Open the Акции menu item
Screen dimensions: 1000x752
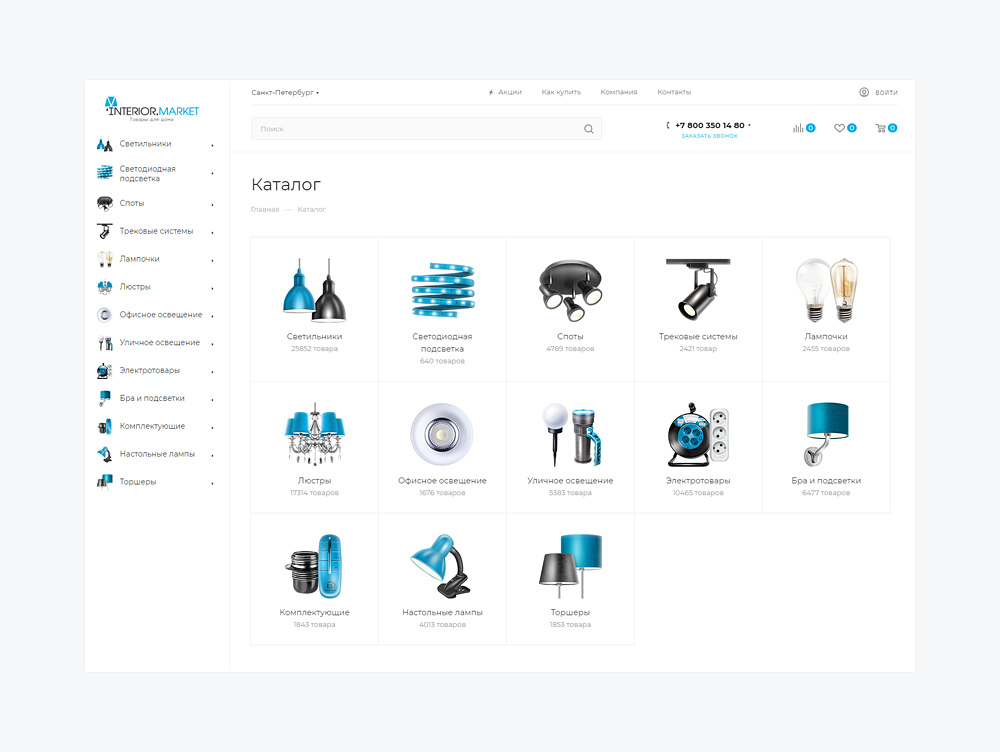point(509,92)
